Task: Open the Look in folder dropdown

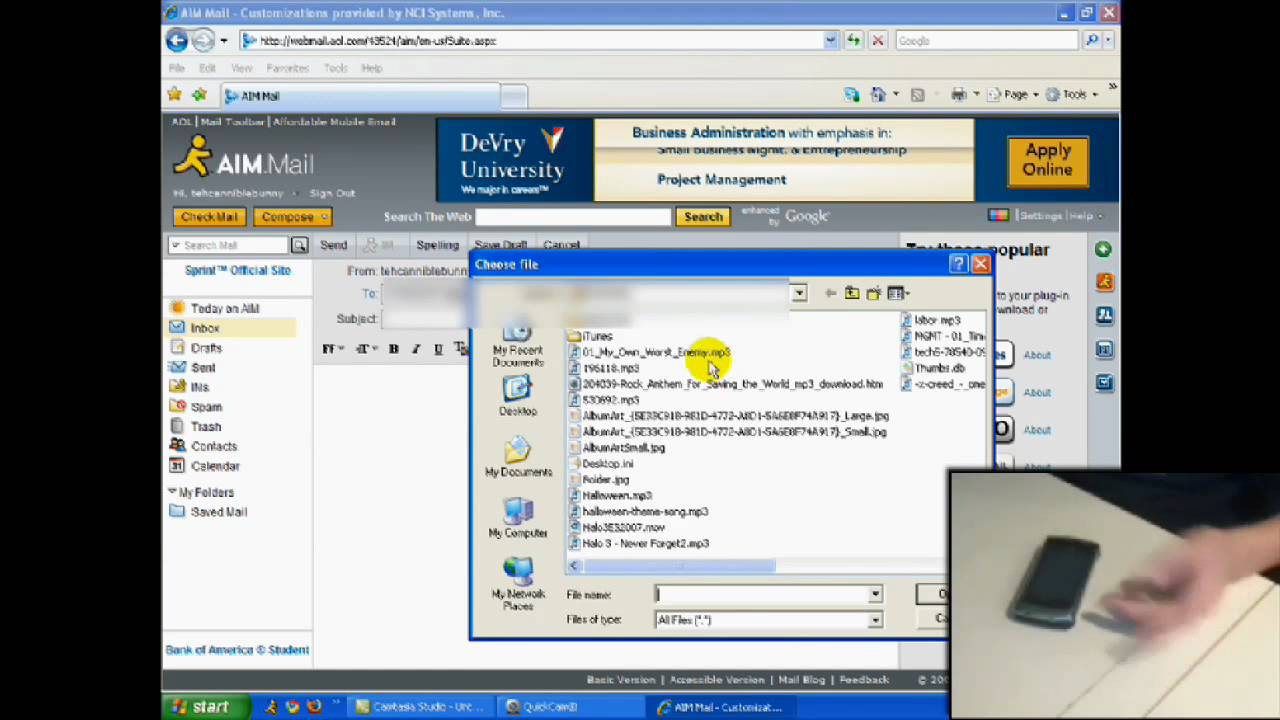Action: pos(799,293)
